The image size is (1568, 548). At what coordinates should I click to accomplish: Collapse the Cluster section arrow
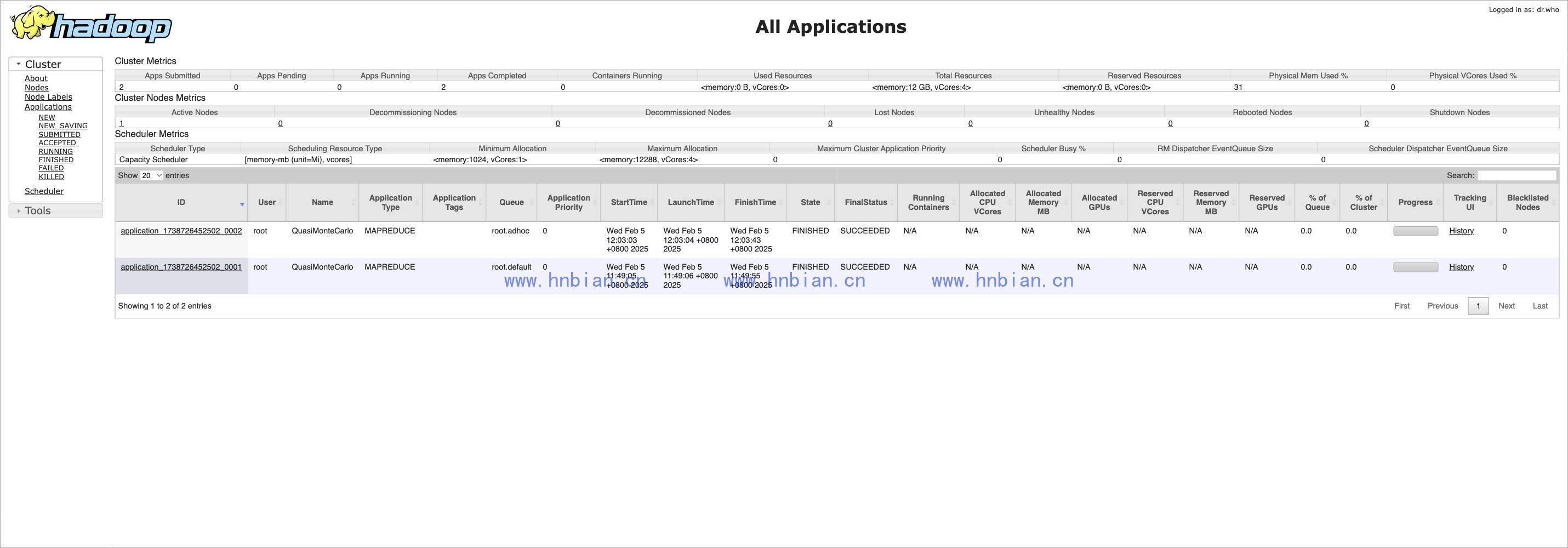point(19,64)
